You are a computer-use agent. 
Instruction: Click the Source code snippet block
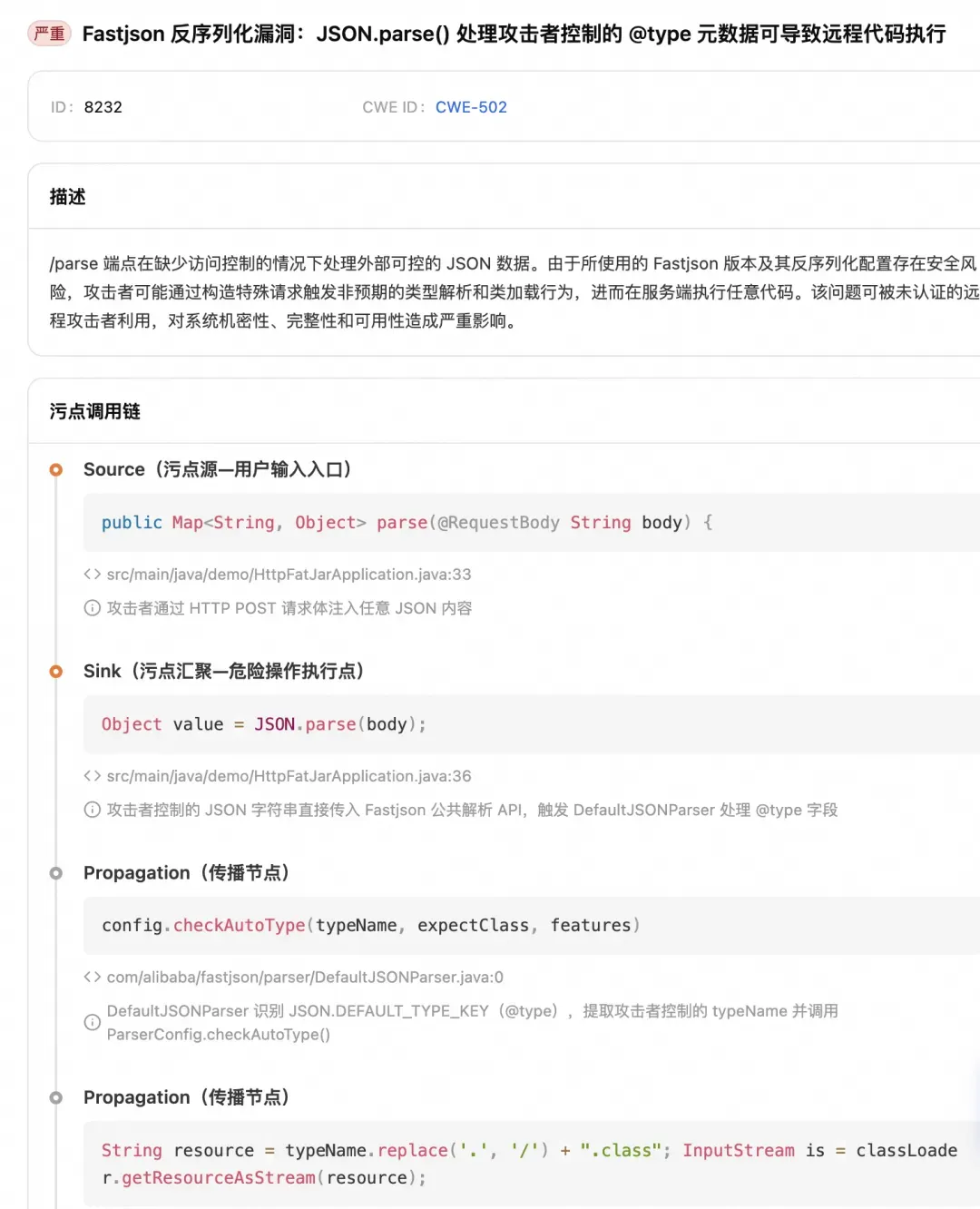point(532,523)
